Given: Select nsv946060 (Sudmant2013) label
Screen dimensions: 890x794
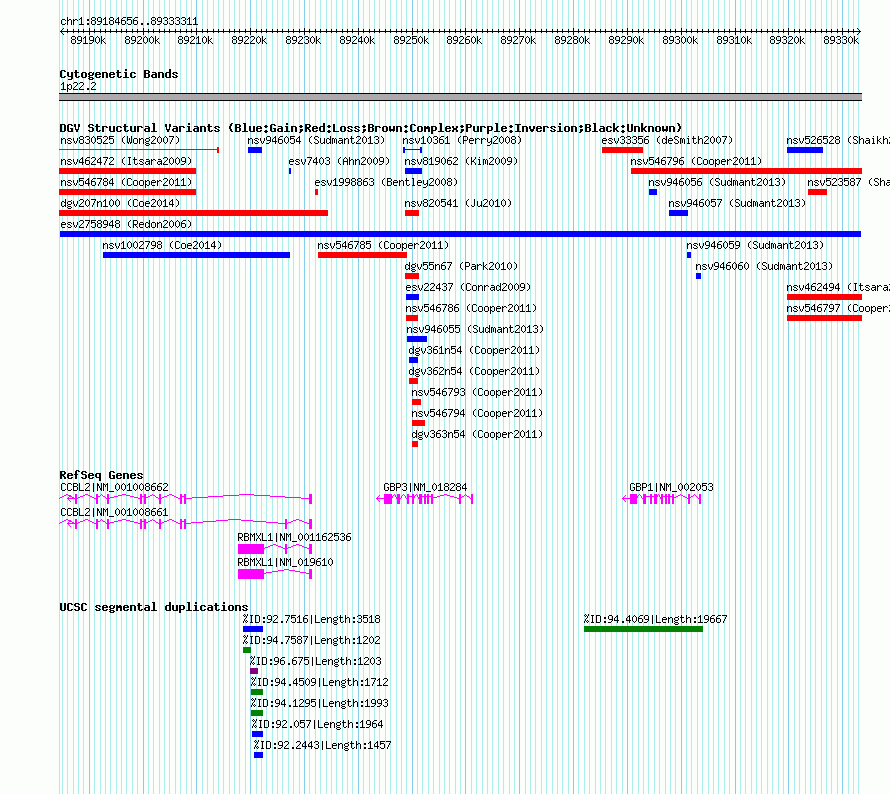Looking at the screenshot, I should pyautogui.click(x=764, y=266).
